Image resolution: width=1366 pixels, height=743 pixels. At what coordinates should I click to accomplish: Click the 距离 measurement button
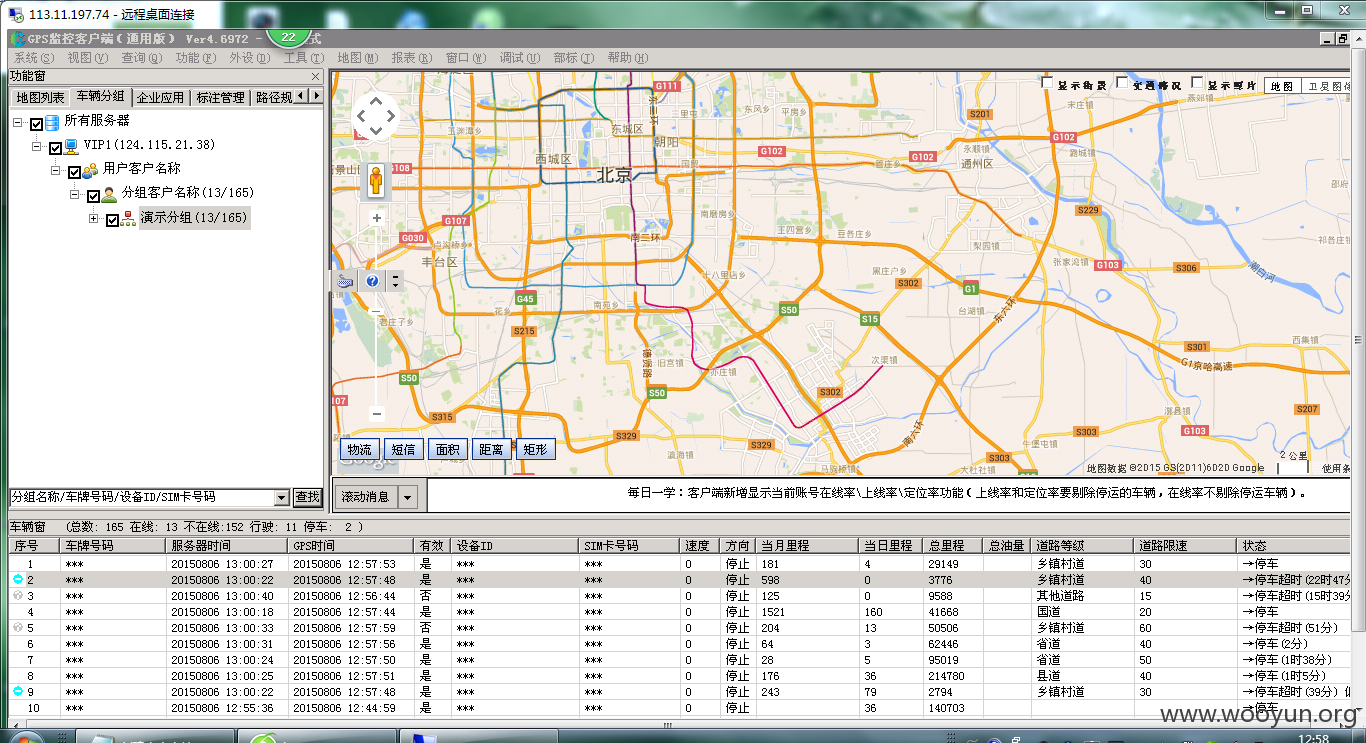491,449
